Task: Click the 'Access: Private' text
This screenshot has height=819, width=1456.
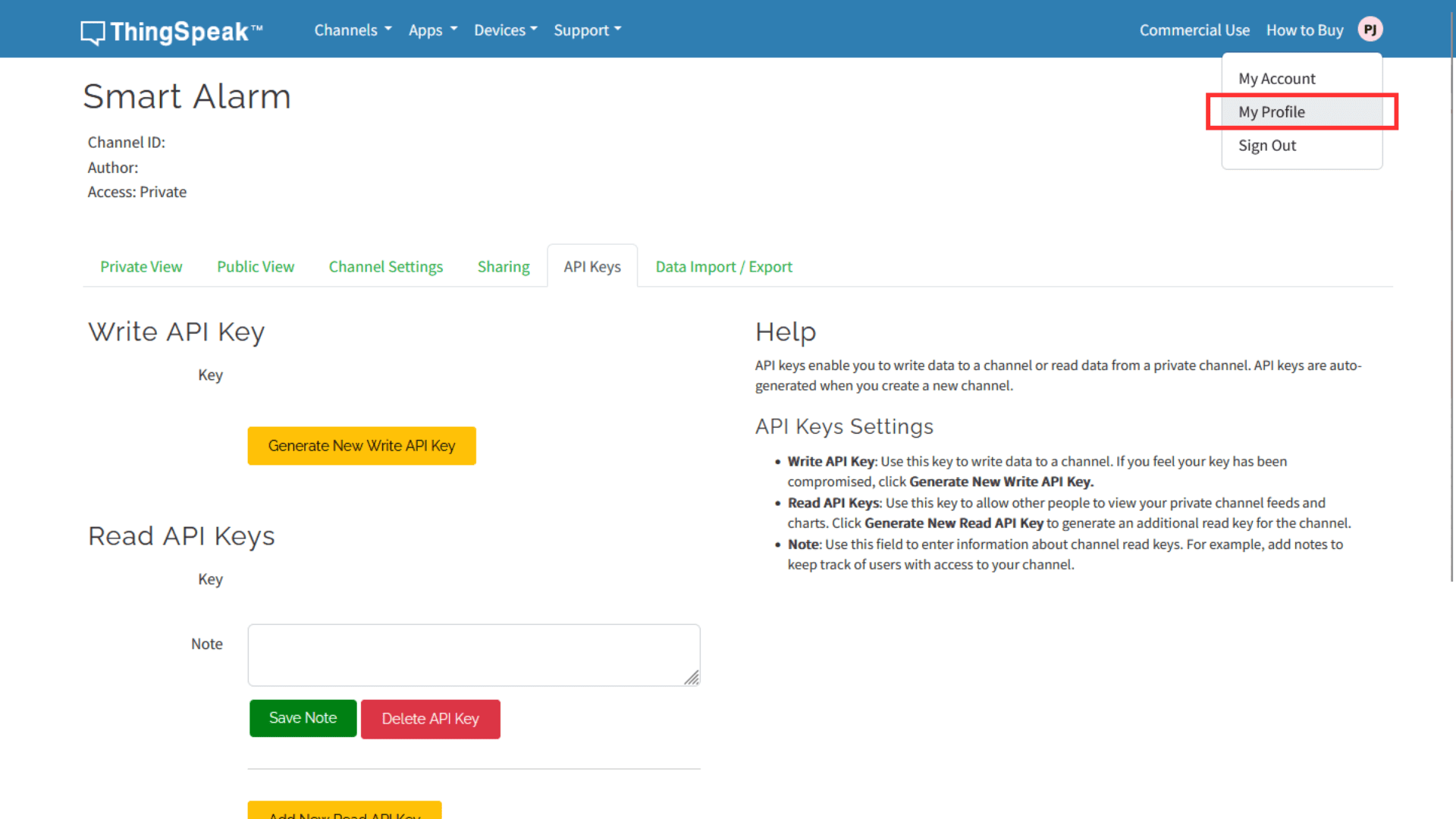Action: tap(137, 193)
